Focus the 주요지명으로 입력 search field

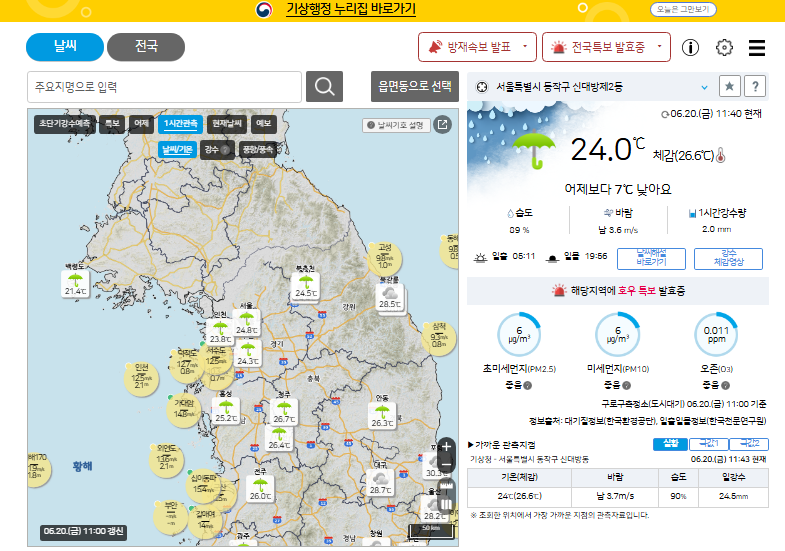point(164,87)
